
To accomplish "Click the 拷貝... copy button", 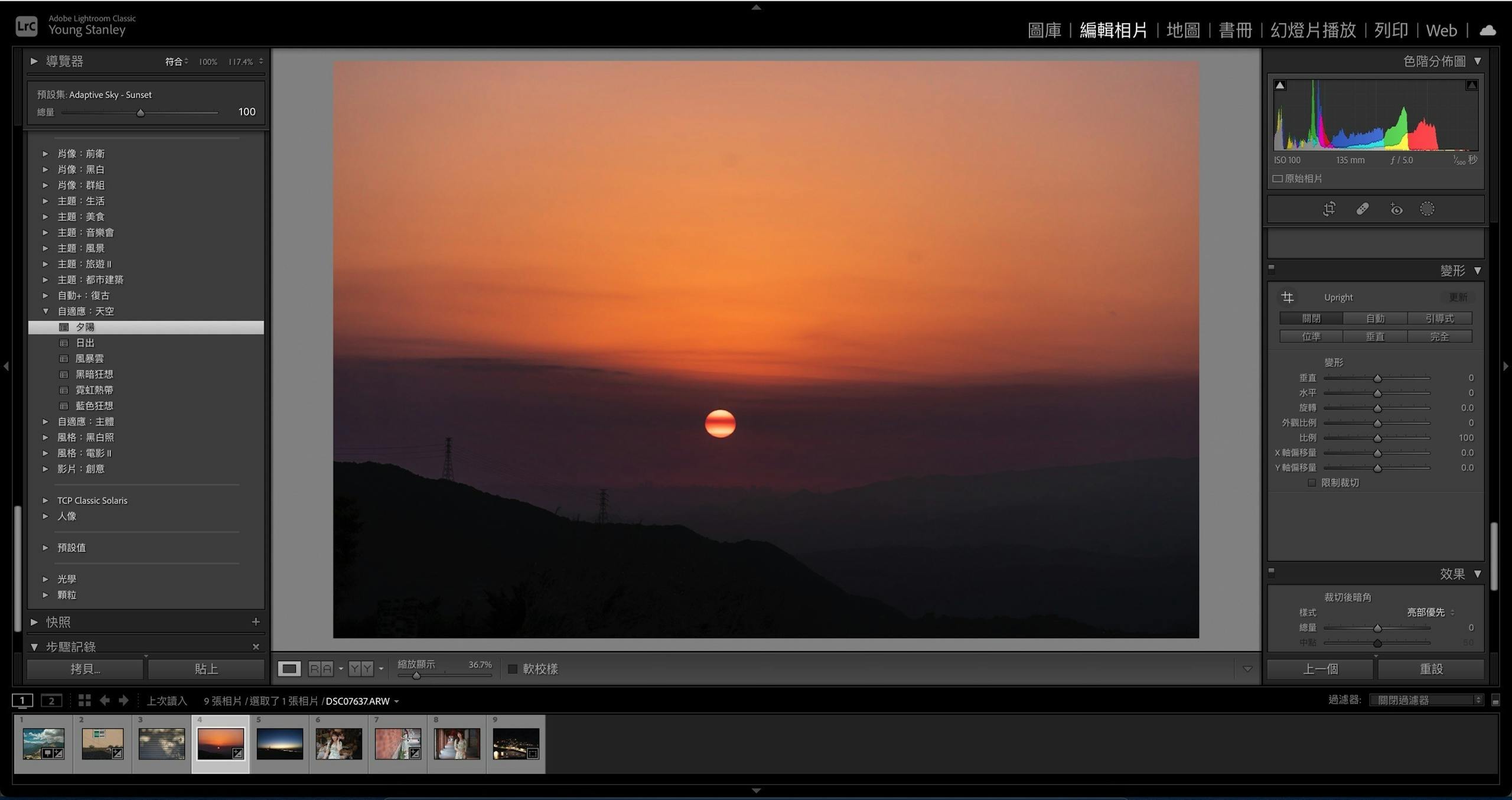I will tap(85, 669).
